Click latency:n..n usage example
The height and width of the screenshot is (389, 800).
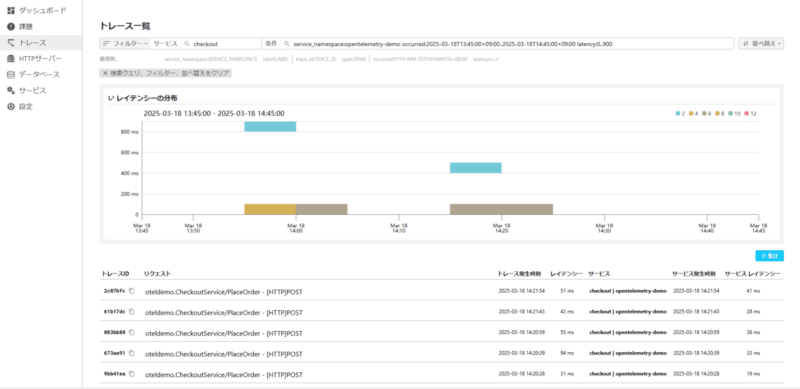click(486, 59)
